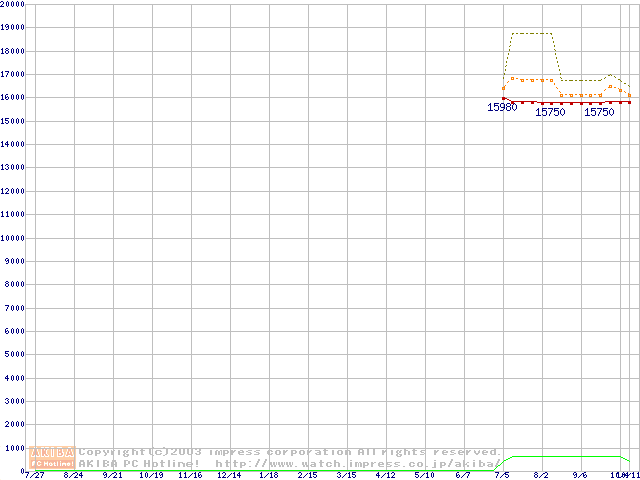Click the 7/27 date axis label

click(34, 475)
